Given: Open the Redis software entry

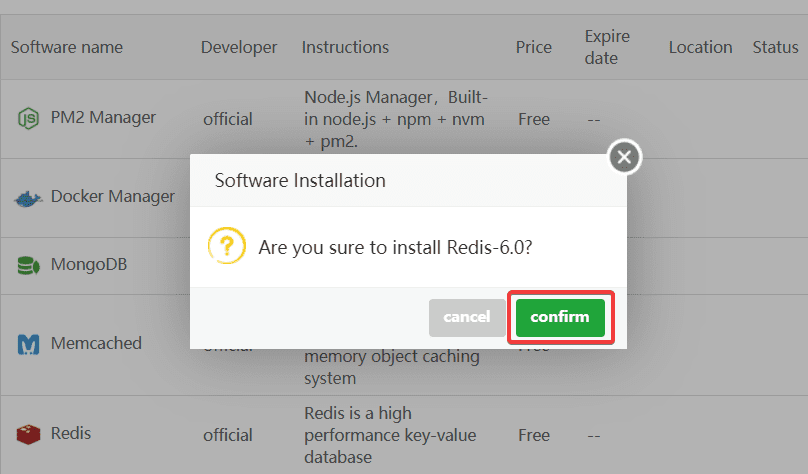Looking at the screenshot, I should [x=70, y=433].
